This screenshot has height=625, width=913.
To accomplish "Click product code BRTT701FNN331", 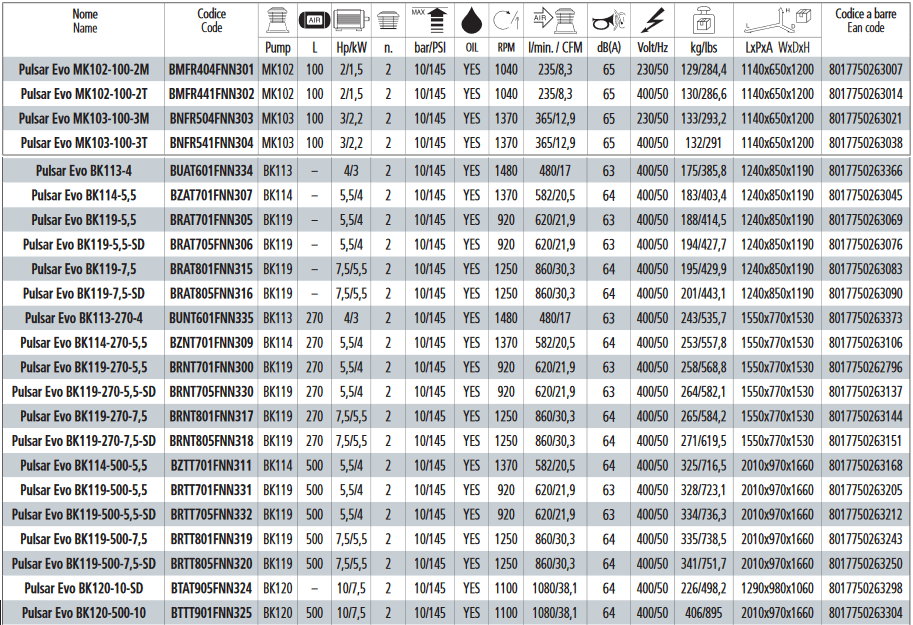I will click(x=211, y=490).
